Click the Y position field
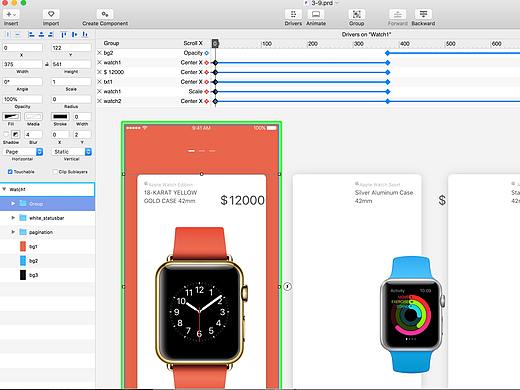The height and width of the screenshot is (390, 520). [x=71, y=48]
